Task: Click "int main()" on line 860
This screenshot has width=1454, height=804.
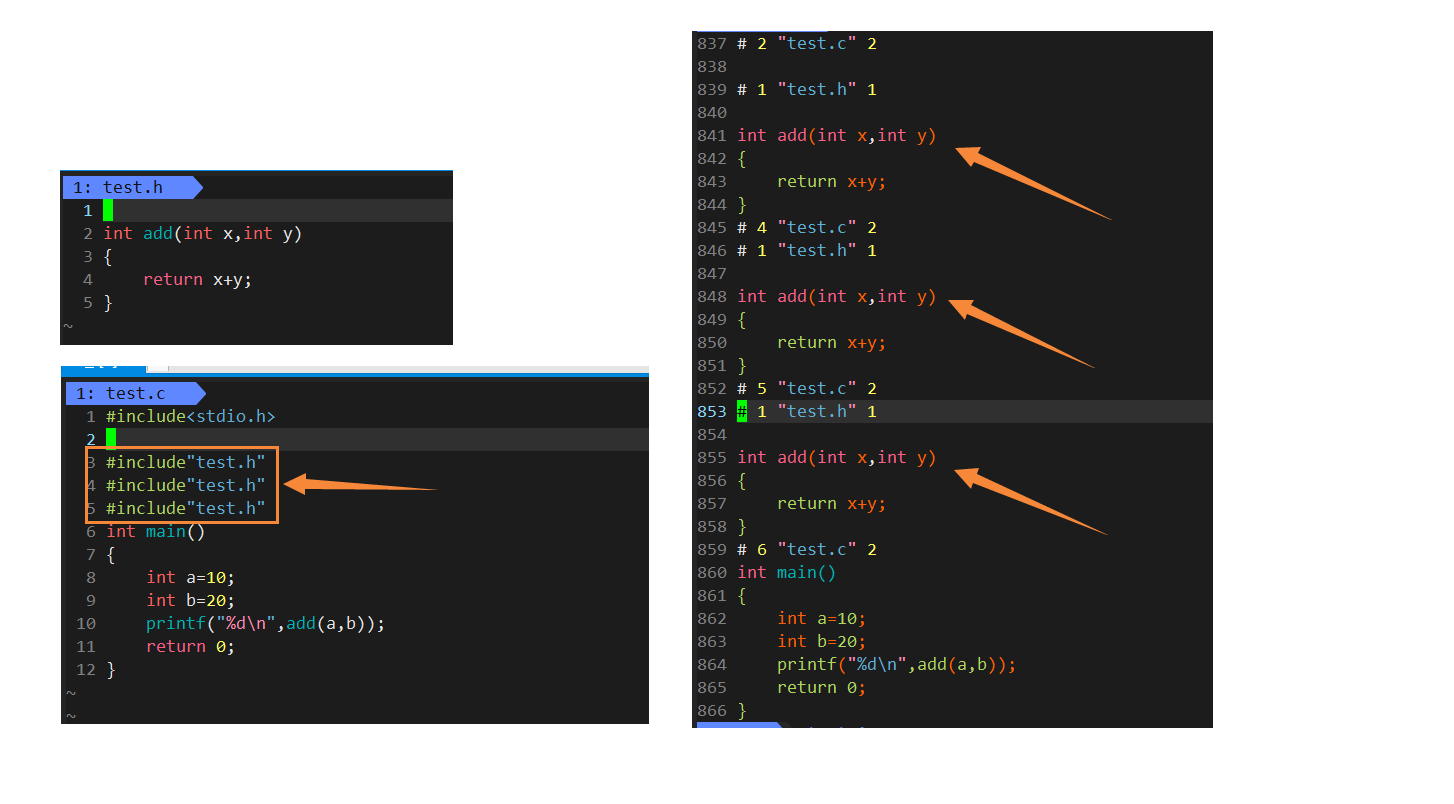Action: (x=787, y=572)
